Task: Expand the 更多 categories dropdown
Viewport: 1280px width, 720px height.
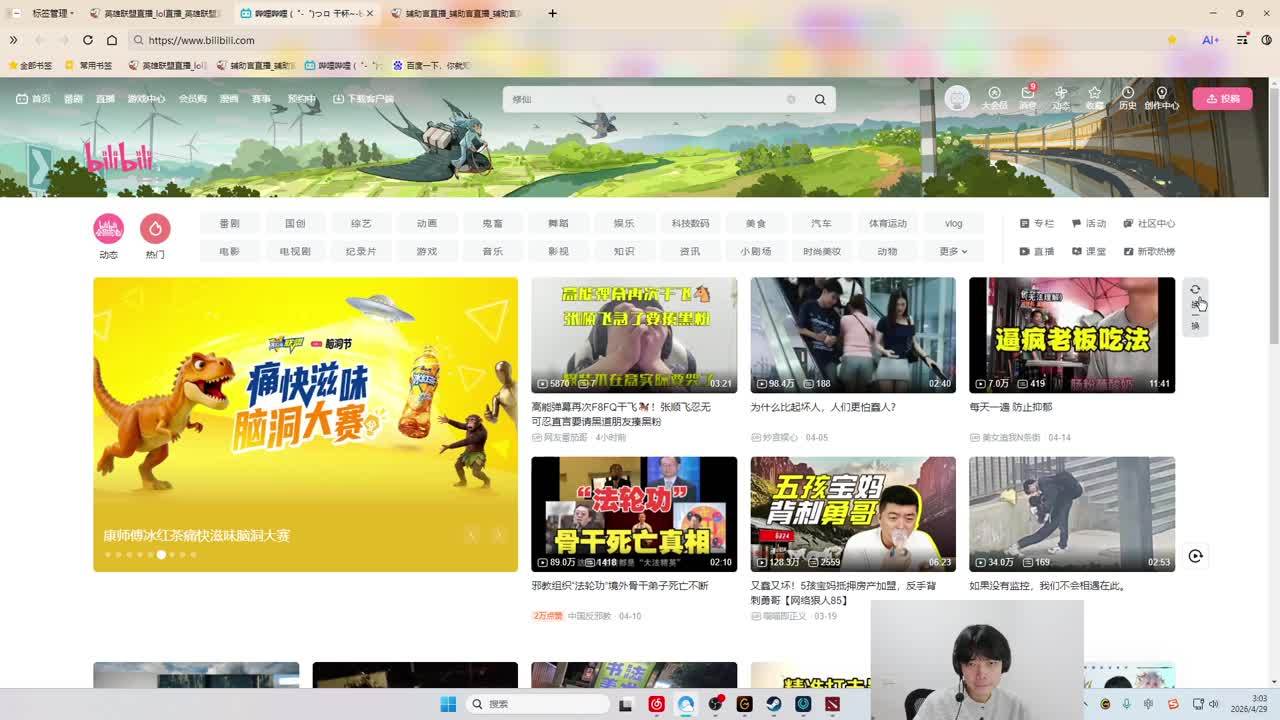Action: point(953,252)
